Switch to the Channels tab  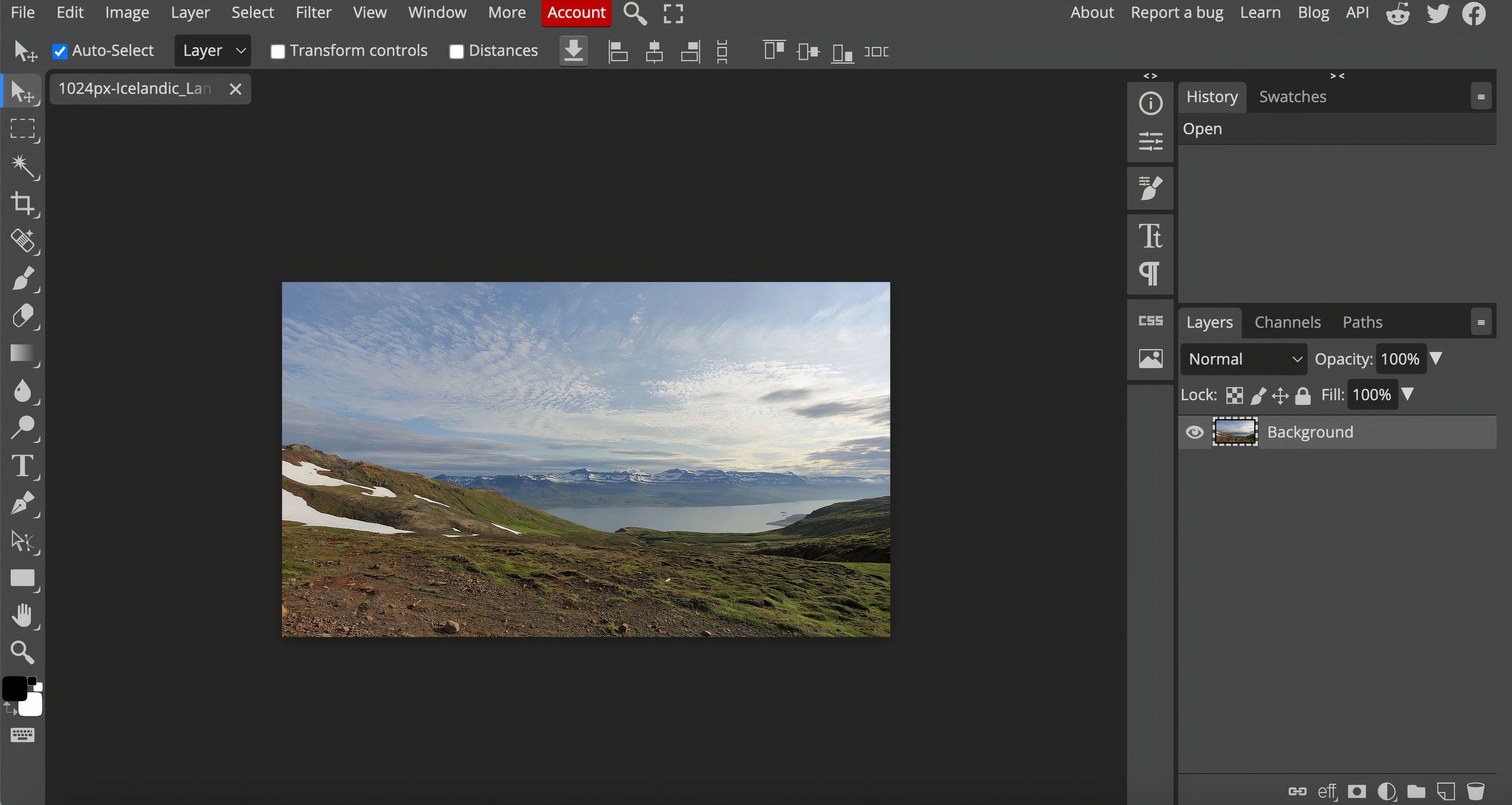1288,322
